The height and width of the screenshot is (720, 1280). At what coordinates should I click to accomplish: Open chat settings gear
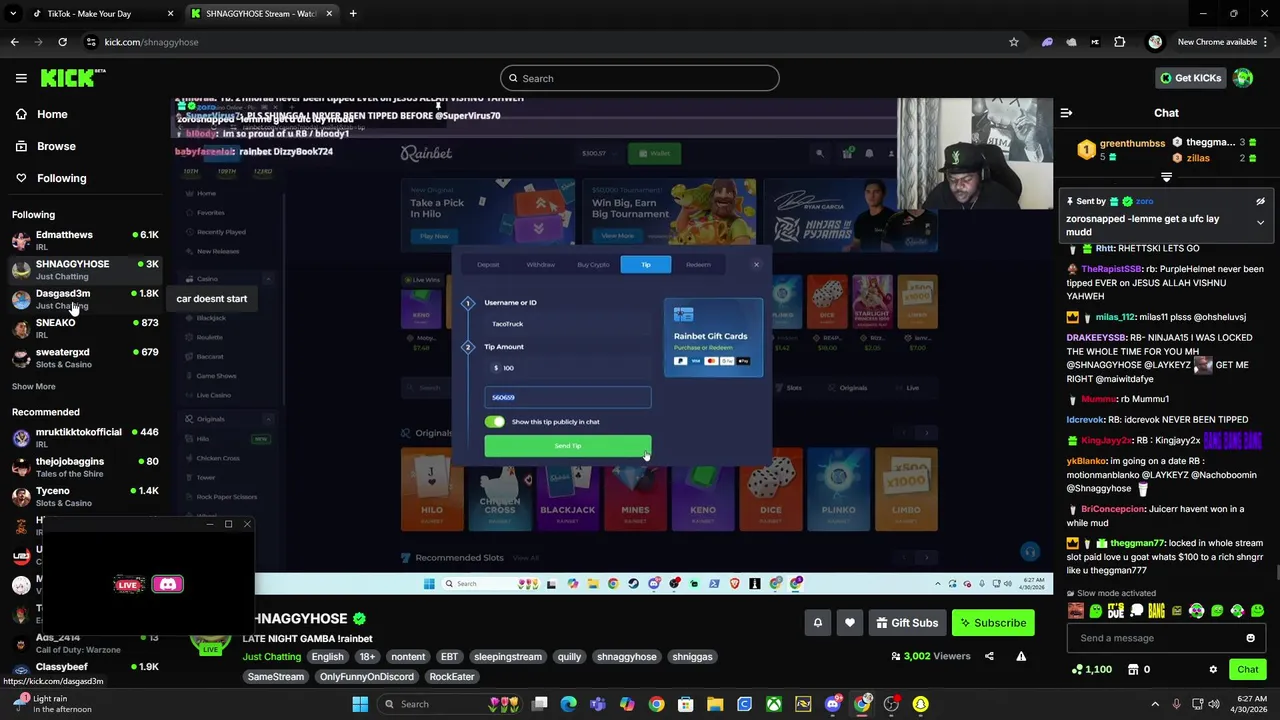point(1213,669)
